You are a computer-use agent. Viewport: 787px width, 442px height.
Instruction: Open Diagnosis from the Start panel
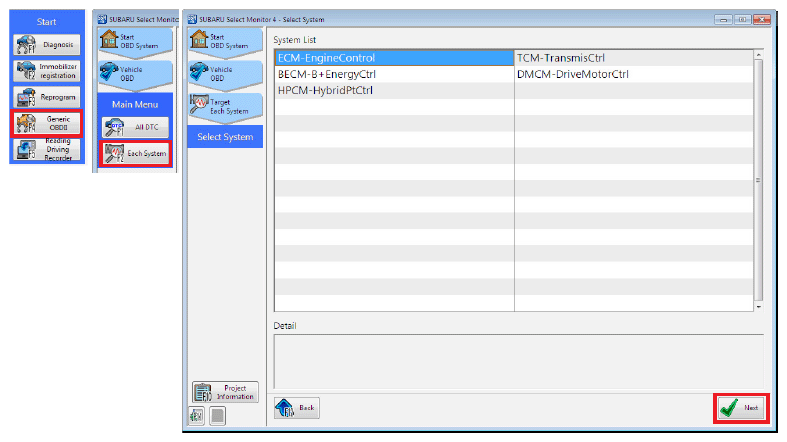[x=47, y=45]
